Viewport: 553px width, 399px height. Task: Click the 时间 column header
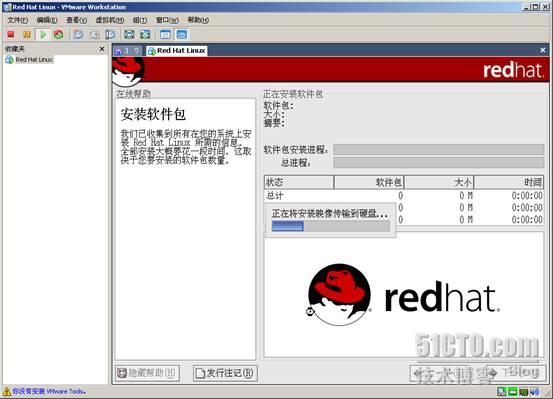tap(509, 182)
